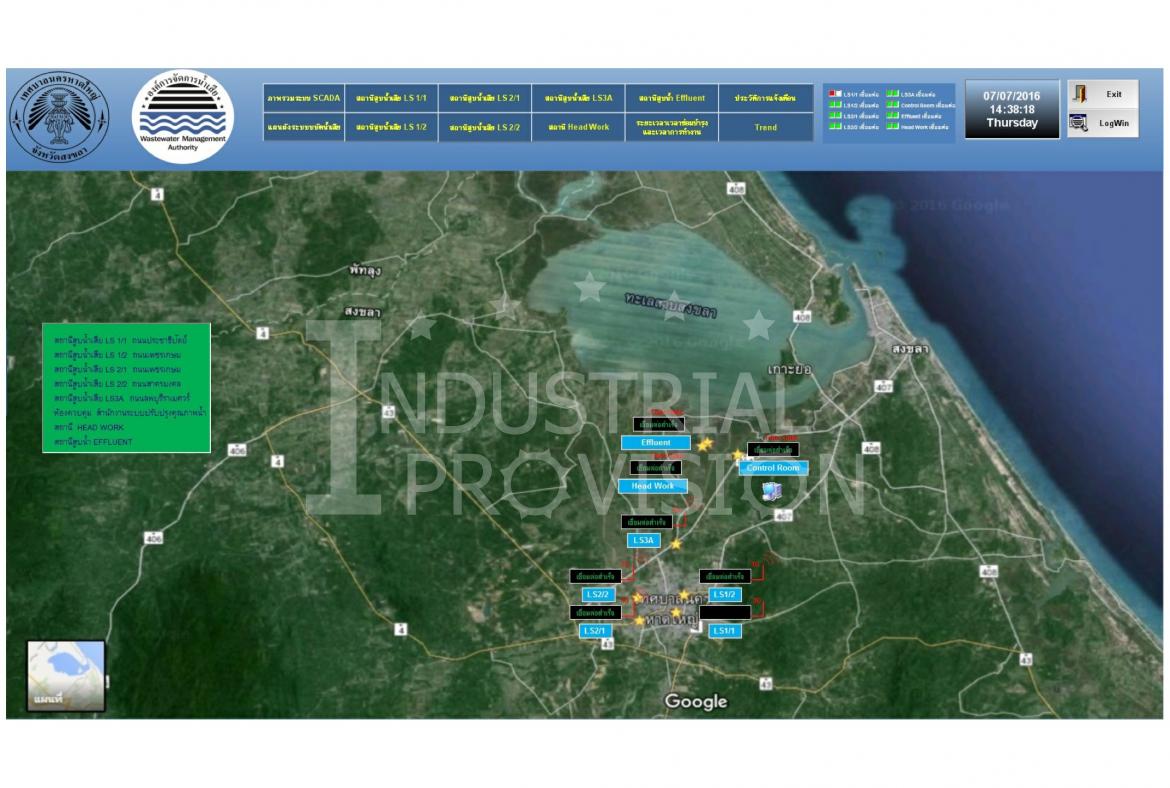This screenshot has height=788, width=1170.
Task: Click the star marker beside LS3A label
Action: (676, 544)
